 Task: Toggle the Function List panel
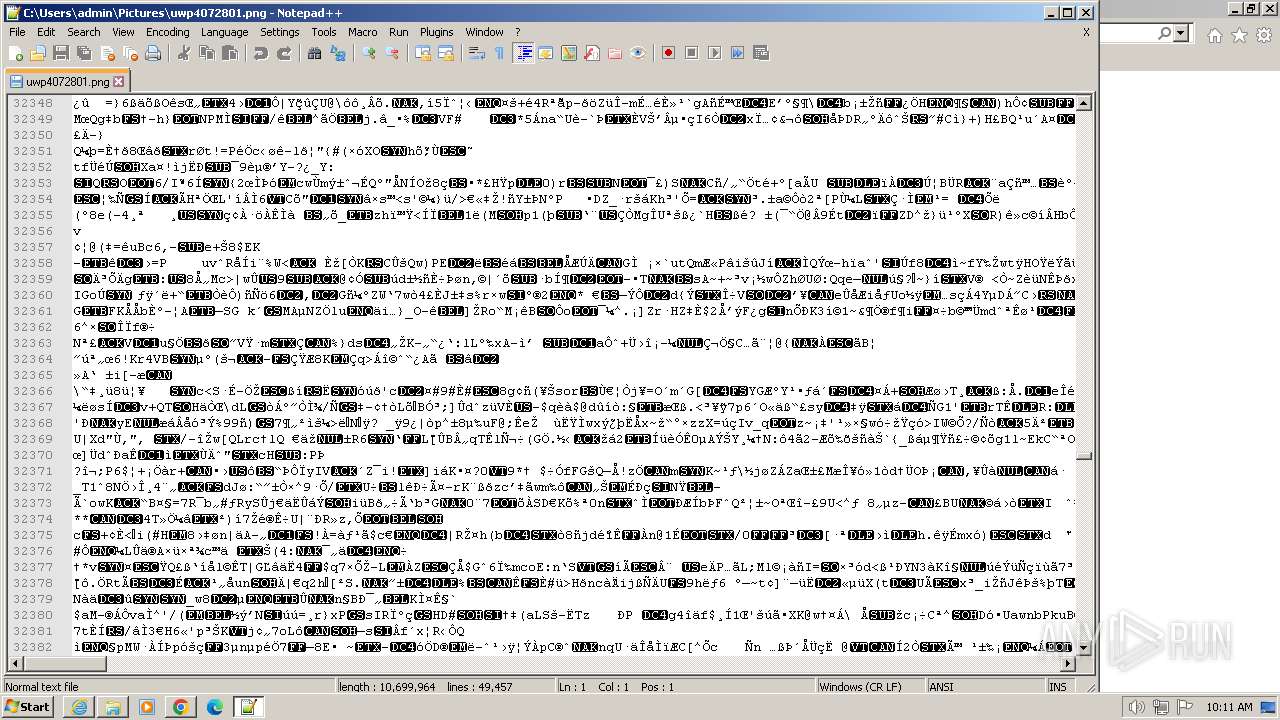click(592, 53)
